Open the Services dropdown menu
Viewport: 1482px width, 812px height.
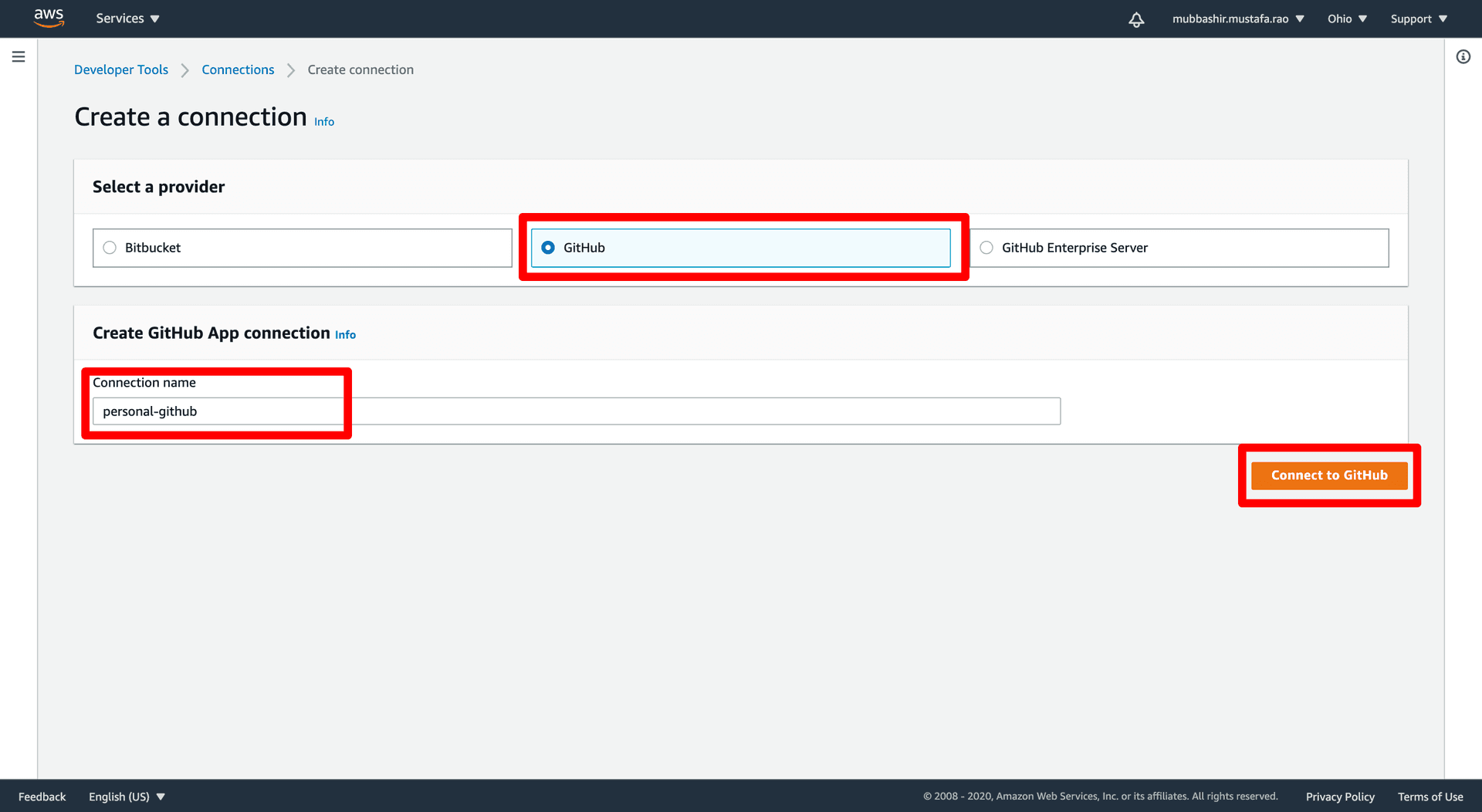[x=127, y=19]
